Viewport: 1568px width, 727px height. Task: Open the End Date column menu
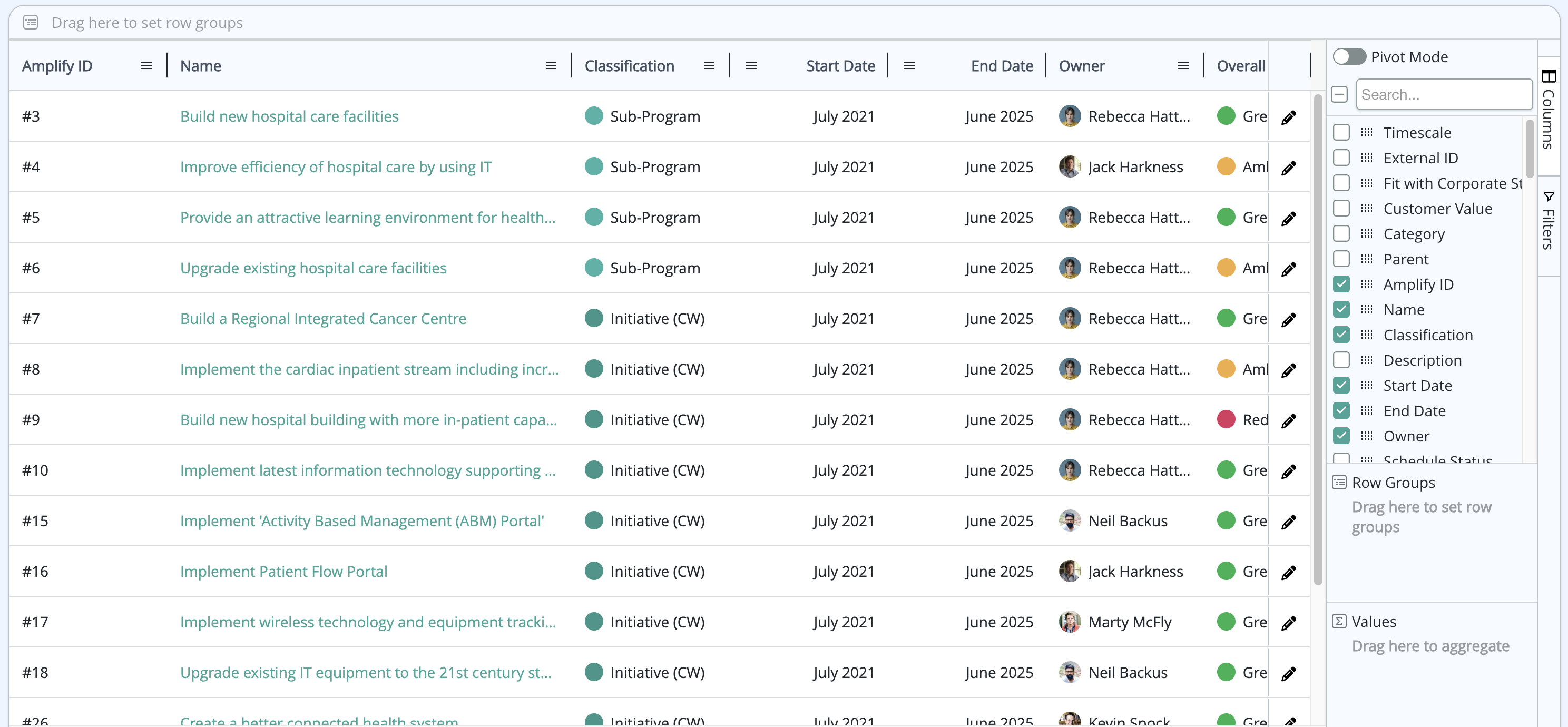[x=909, y=66]
